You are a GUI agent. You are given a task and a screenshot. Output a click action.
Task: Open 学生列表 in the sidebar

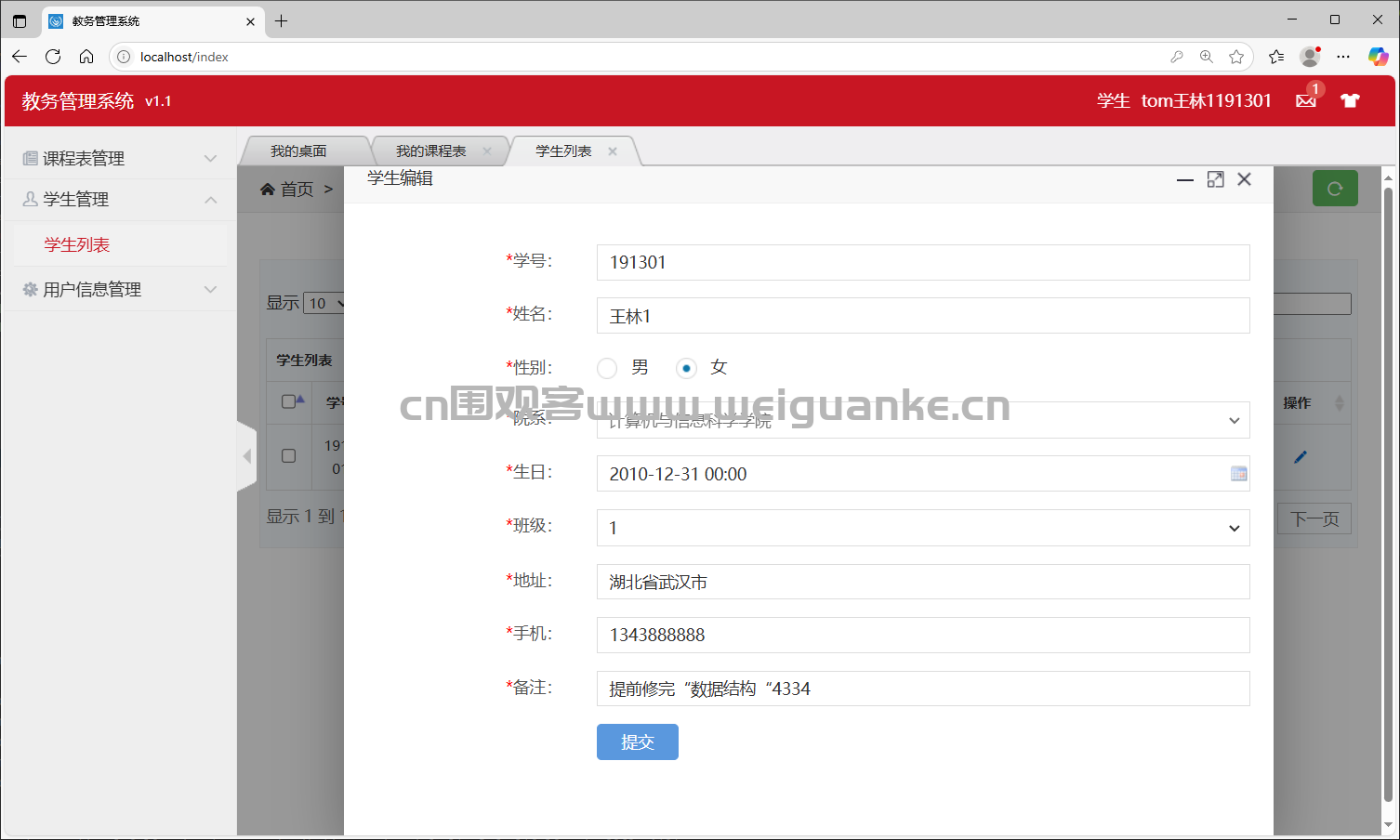point(77,244)
